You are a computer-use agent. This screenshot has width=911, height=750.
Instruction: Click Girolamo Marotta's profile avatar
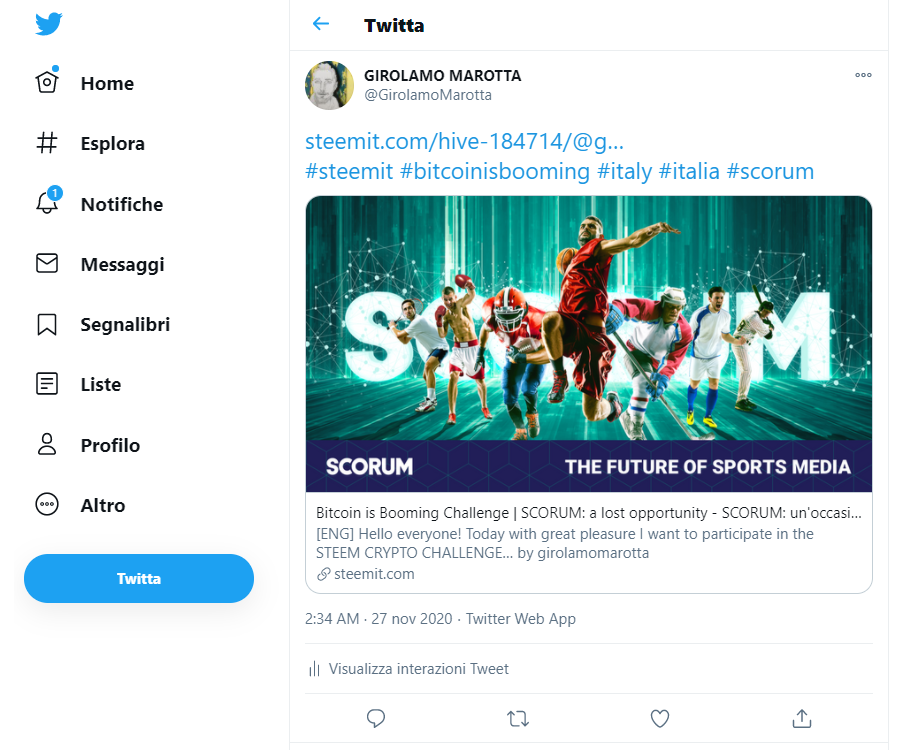[x=329, y=86]
